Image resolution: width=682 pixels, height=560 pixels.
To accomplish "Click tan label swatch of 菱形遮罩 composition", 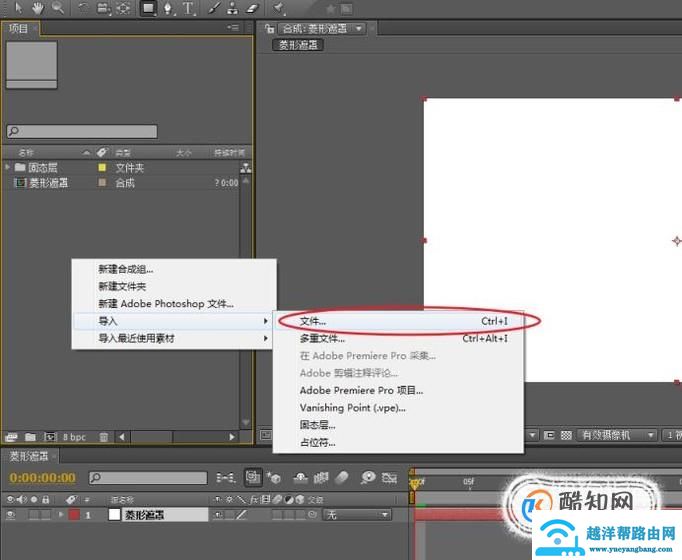I will pyautogui.click(x=102, y=183).
